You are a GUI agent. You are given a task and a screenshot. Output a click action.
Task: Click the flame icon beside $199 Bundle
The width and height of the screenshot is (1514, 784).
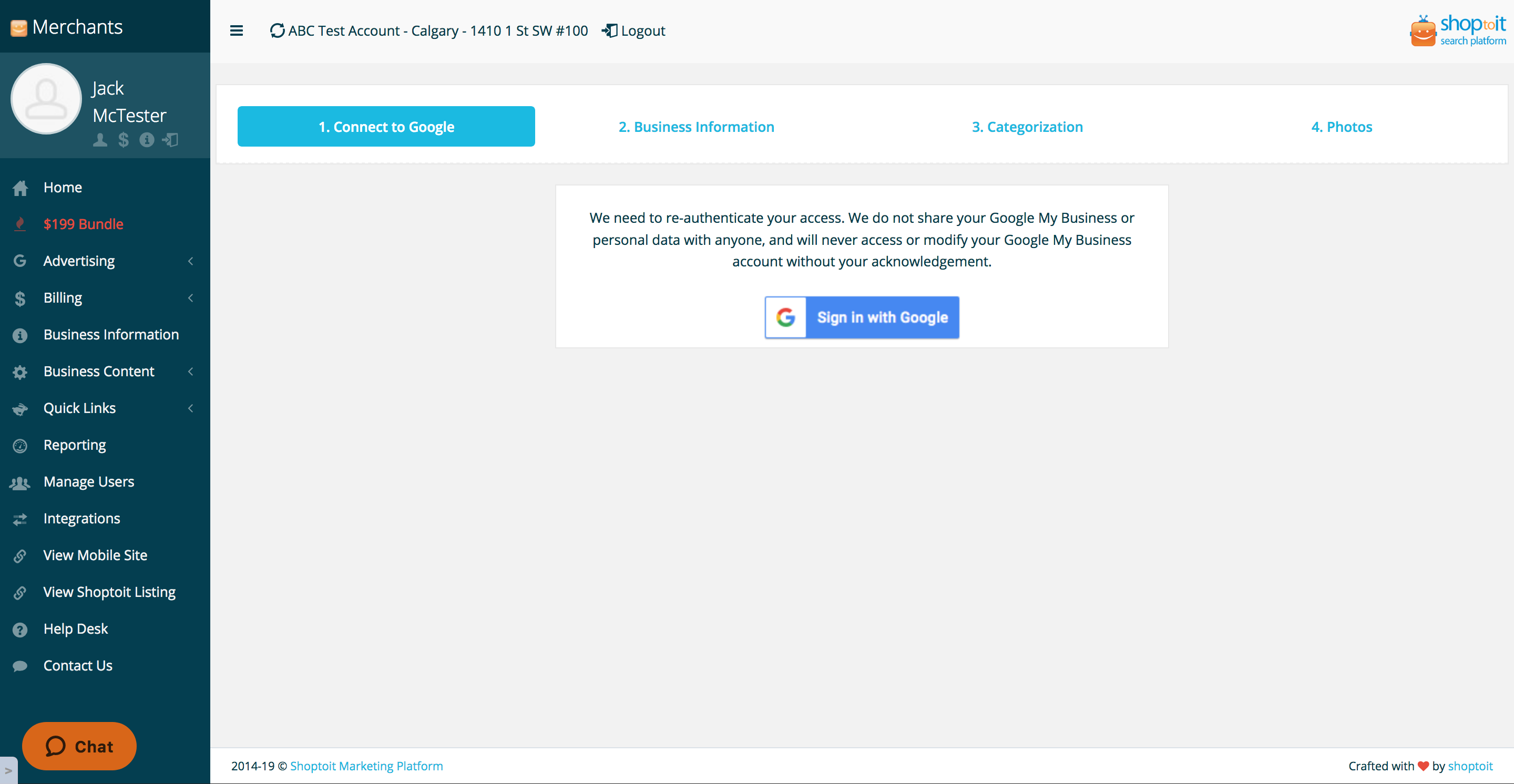(20, 224)
